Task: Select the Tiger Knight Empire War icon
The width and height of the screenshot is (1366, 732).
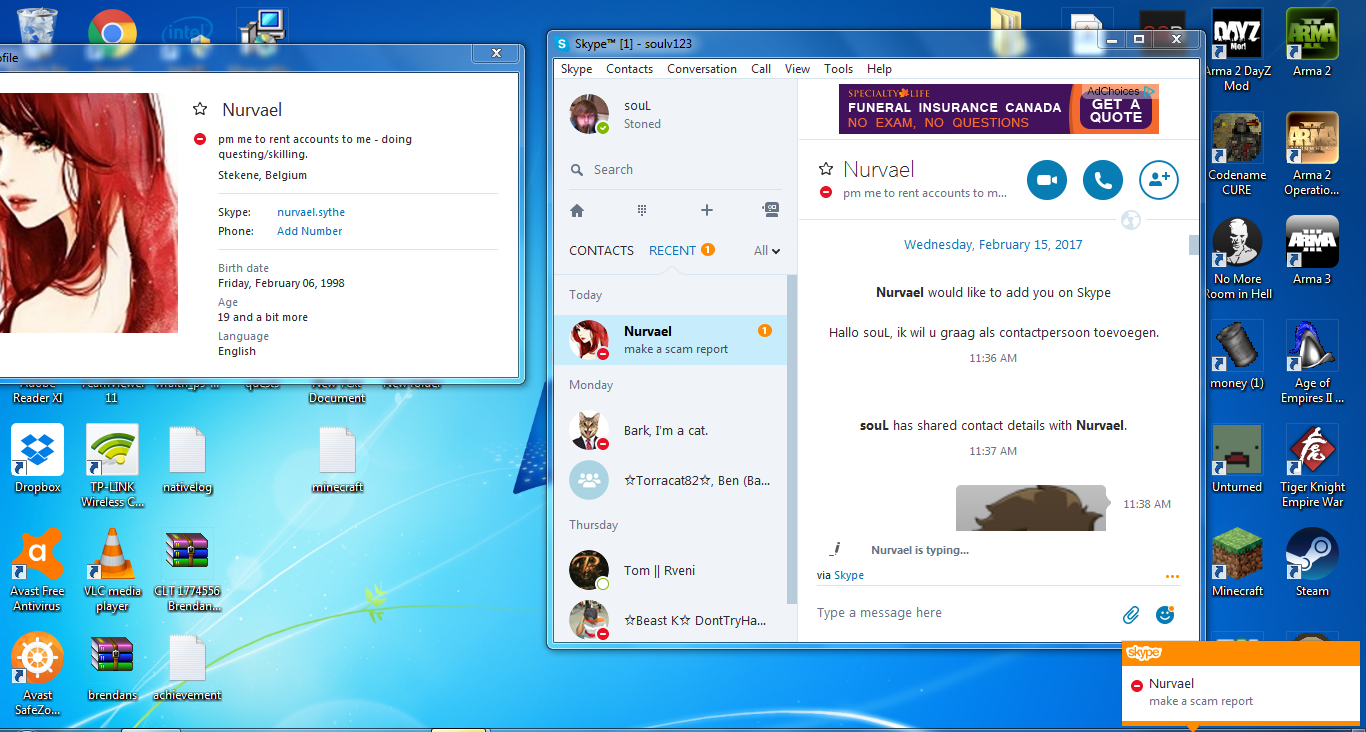Action: click(x=1312, y=466)
